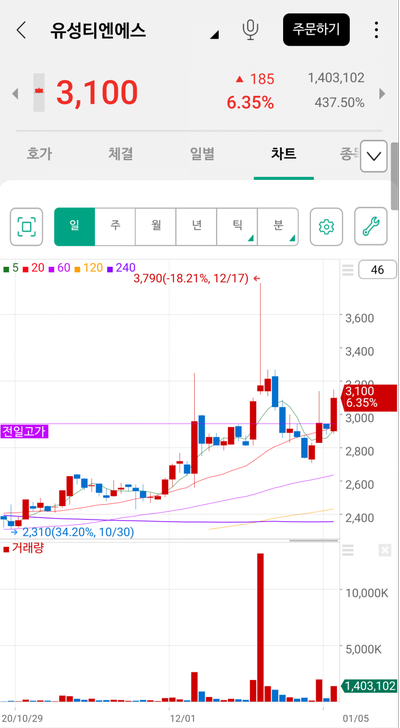Tap the microphone voice search icon

tap(250, 29)
